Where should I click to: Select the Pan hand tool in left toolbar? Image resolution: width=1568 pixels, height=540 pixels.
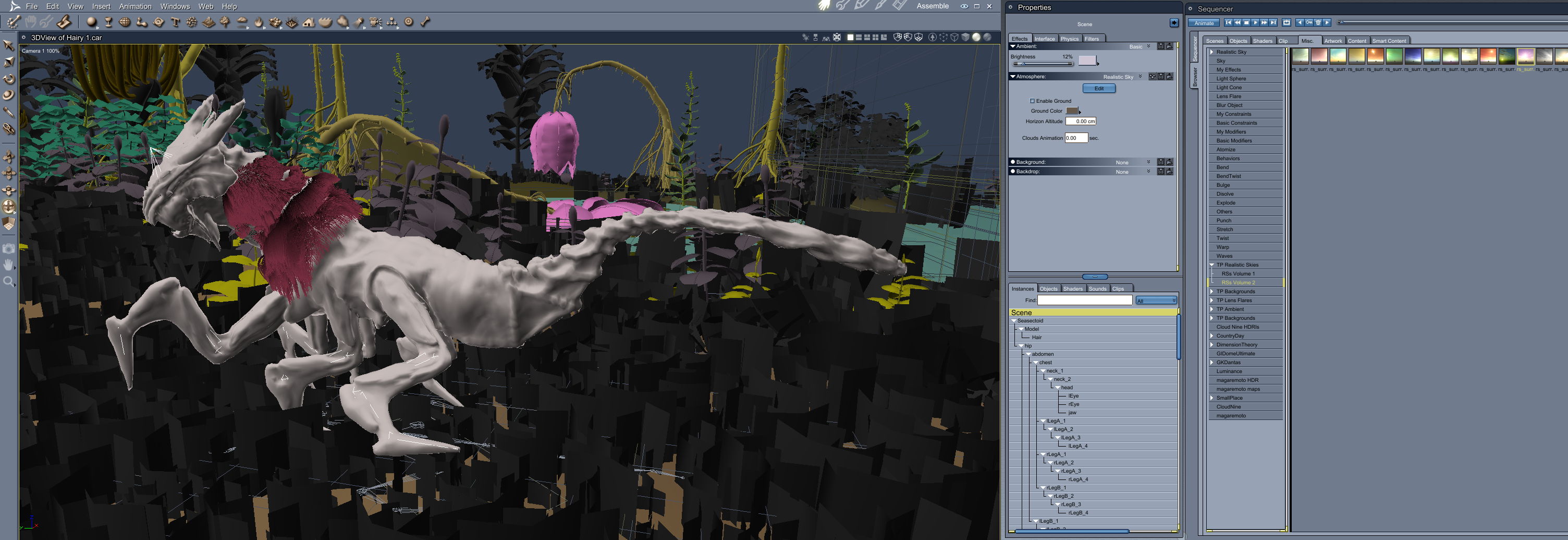click(8, 265)
